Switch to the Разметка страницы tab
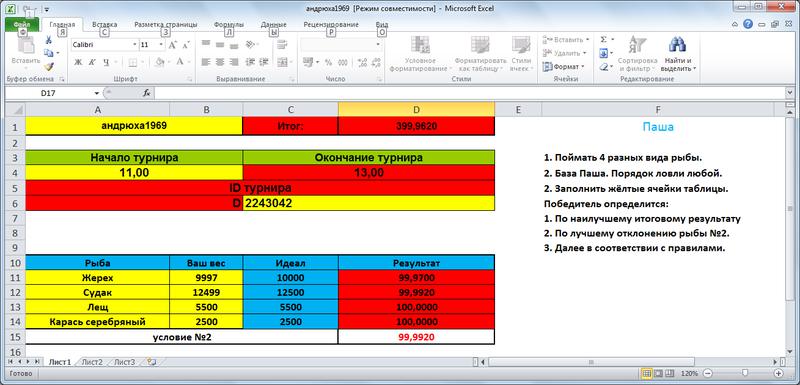This screenshot has width=800, height=385. click(165, 24)
